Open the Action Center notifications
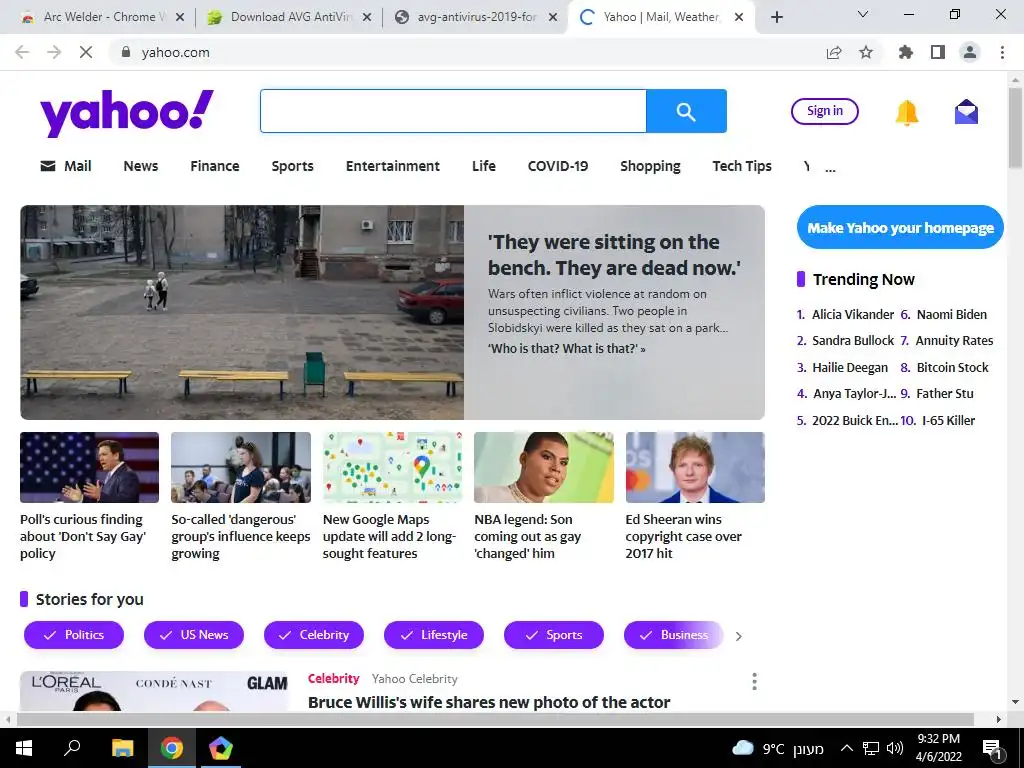 pos(991,748)
